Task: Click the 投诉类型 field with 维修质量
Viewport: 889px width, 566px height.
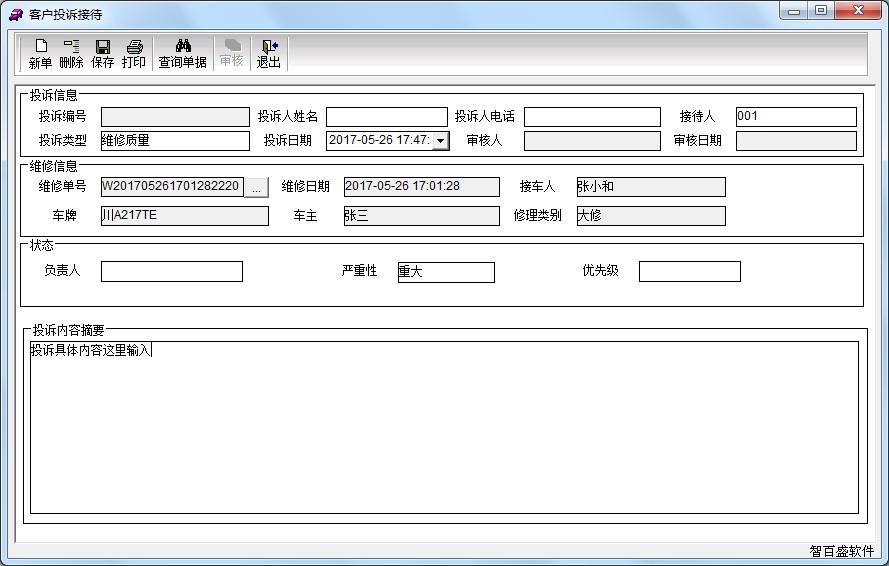Action: [175, 141]
